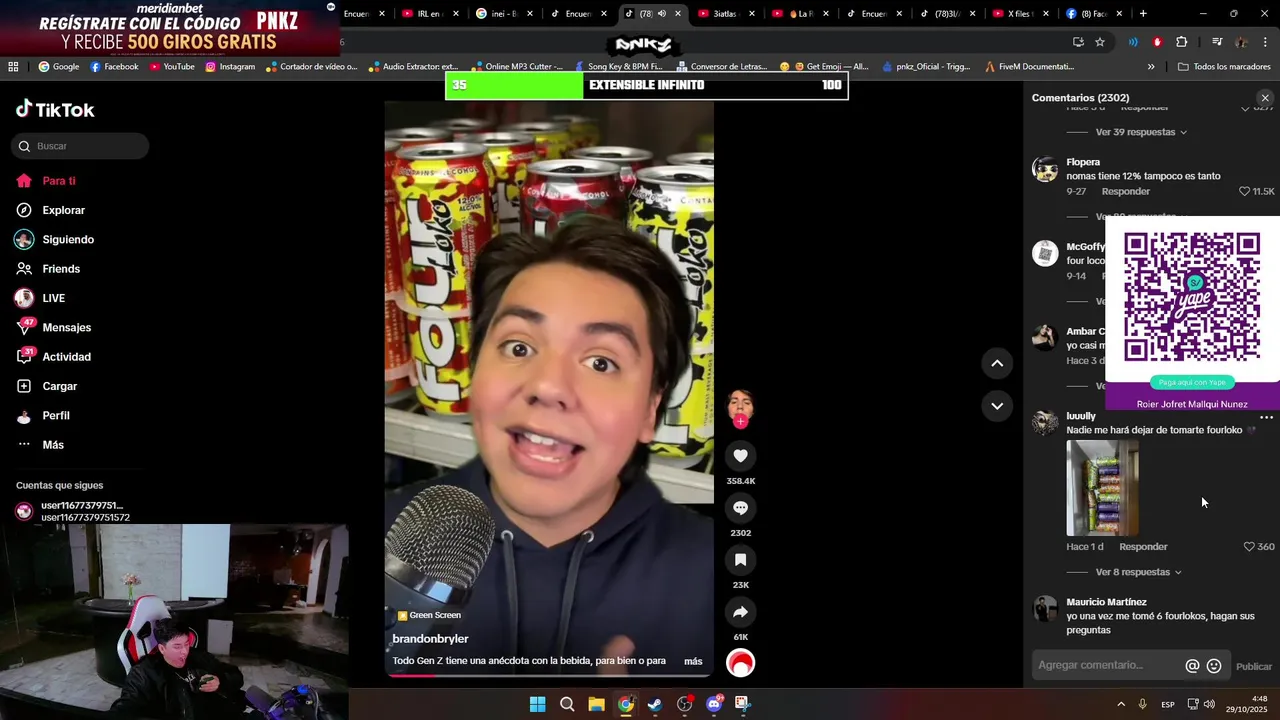Screen dimensions: 1280x720
Task: Open followed account user11677379751572
Action: pyautogui.click(x=73, y=511)
